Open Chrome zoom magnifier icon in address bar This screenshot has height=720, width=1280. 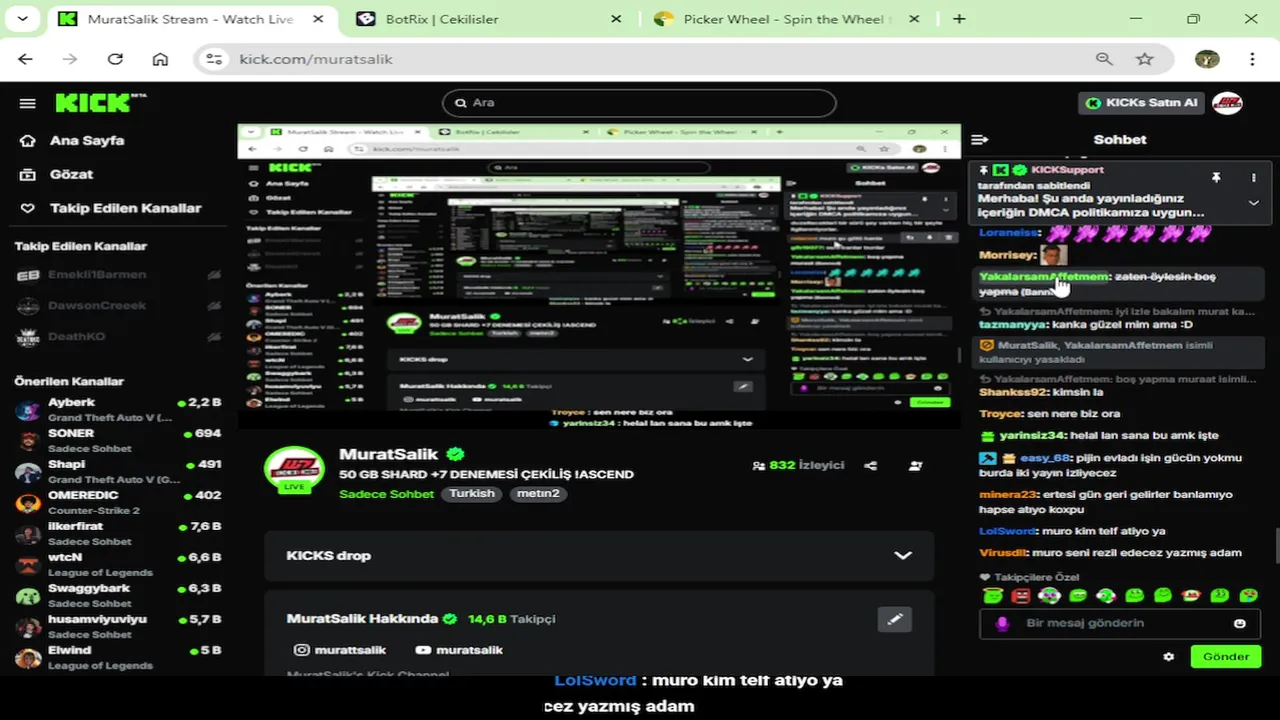pyautogui.click(x=1104, y=59)
